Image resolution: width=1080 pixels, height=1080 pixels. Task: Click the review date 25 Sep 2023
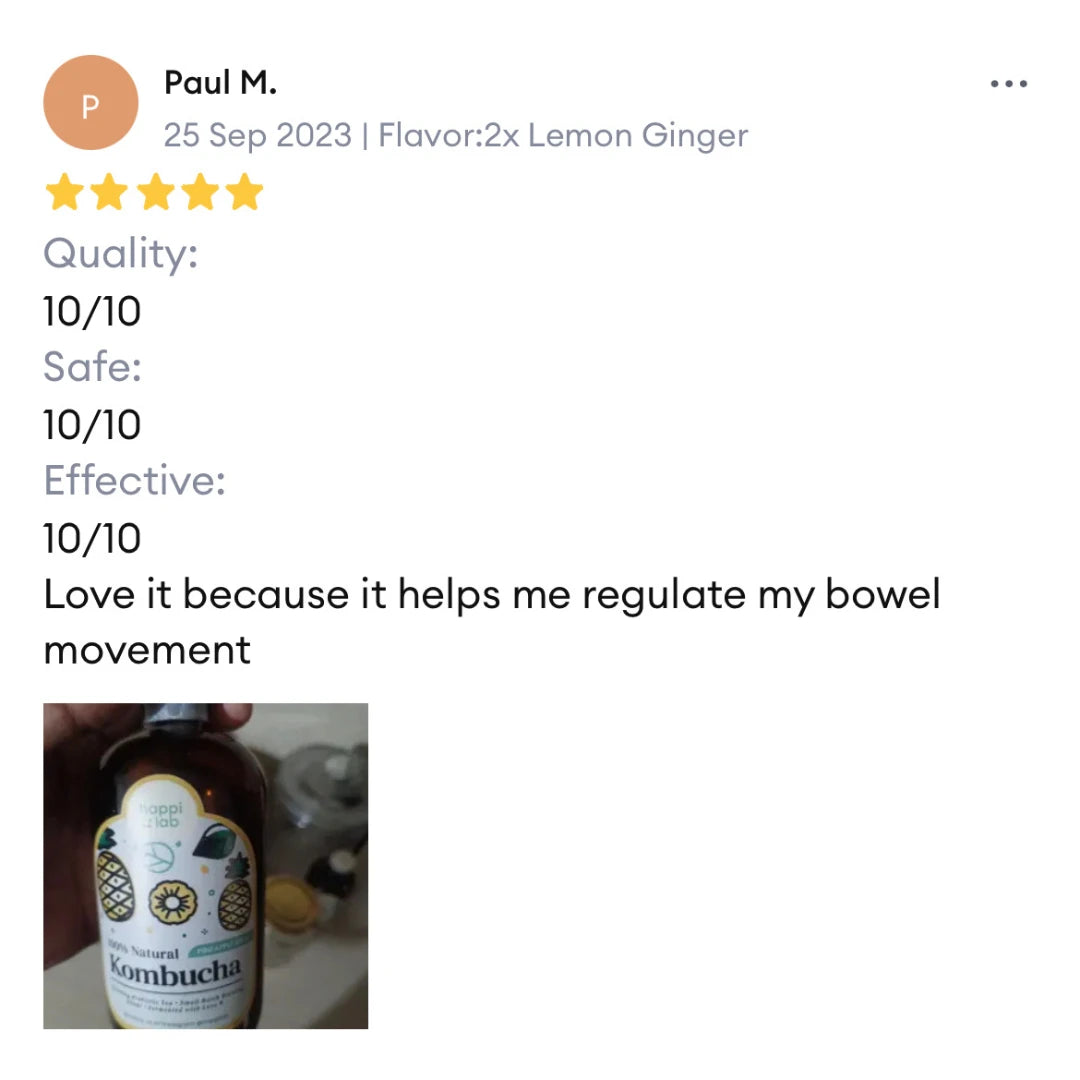coord(258,135)
